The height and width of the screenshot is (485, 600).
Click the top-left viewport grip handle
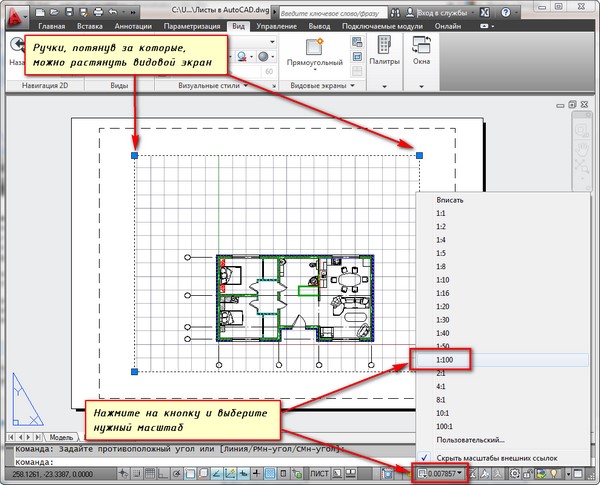134,156
